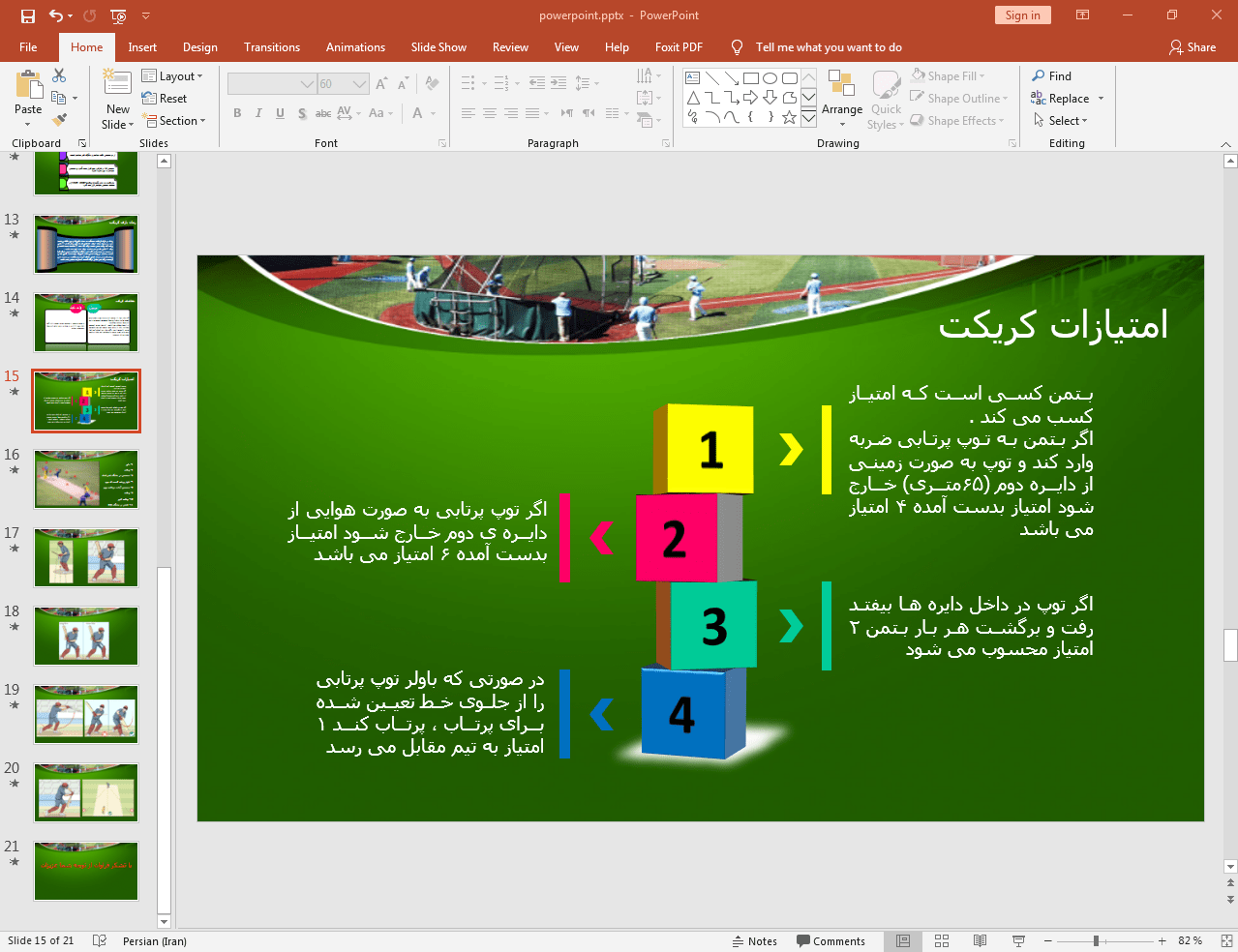This screenshot has height=952, width=1238.
Task: Switch to the Slide Show tab
Action: pyautogui.click(x=438, y=46)
